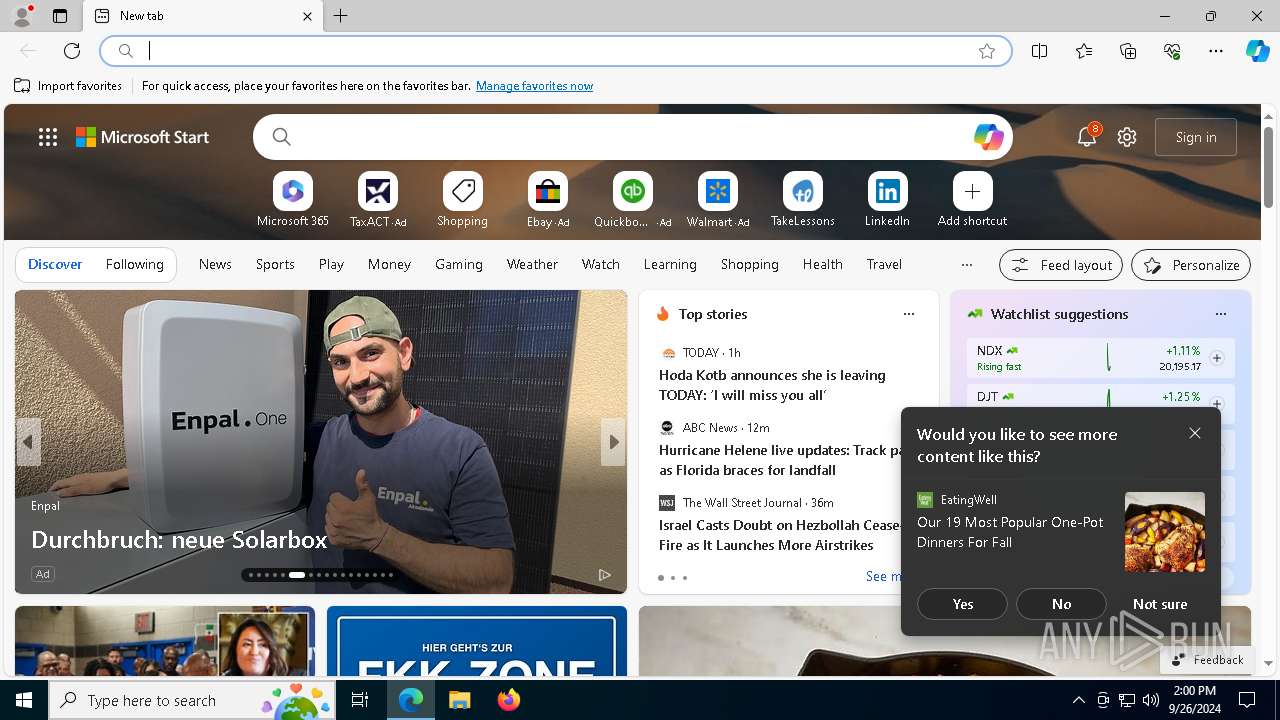1280x720 pixels.
Task: Open the Quickbooks ad shortcut
Action: (x=632, y=200)
